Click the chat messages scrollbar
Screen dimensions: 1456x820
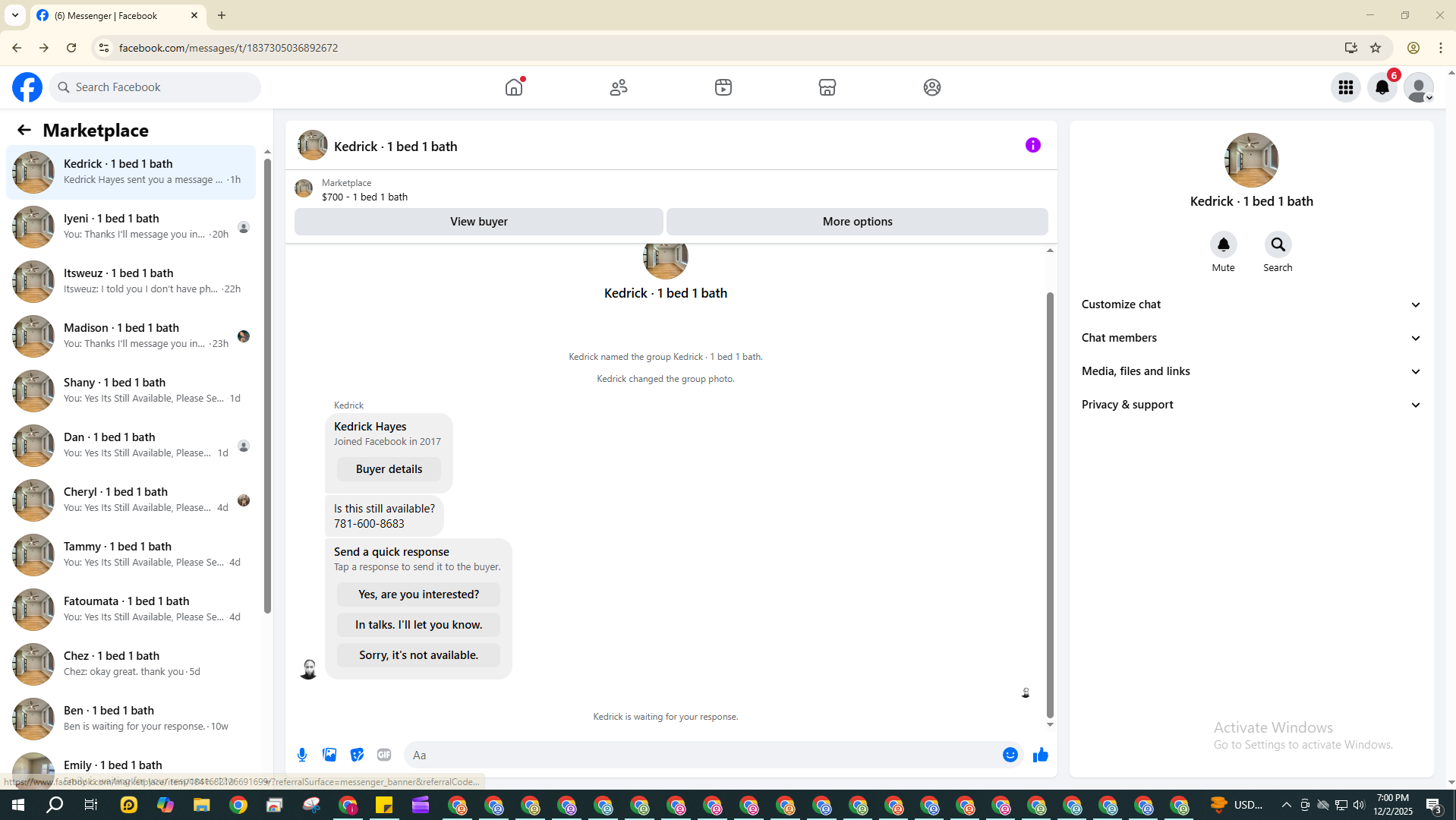pos(1050,505)
